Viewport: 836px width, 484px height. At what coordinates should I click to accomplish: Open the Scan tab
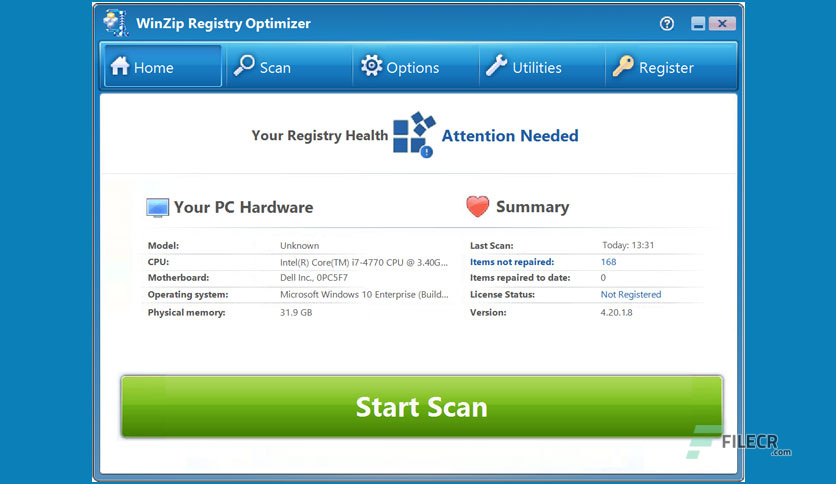click(288, 66)
